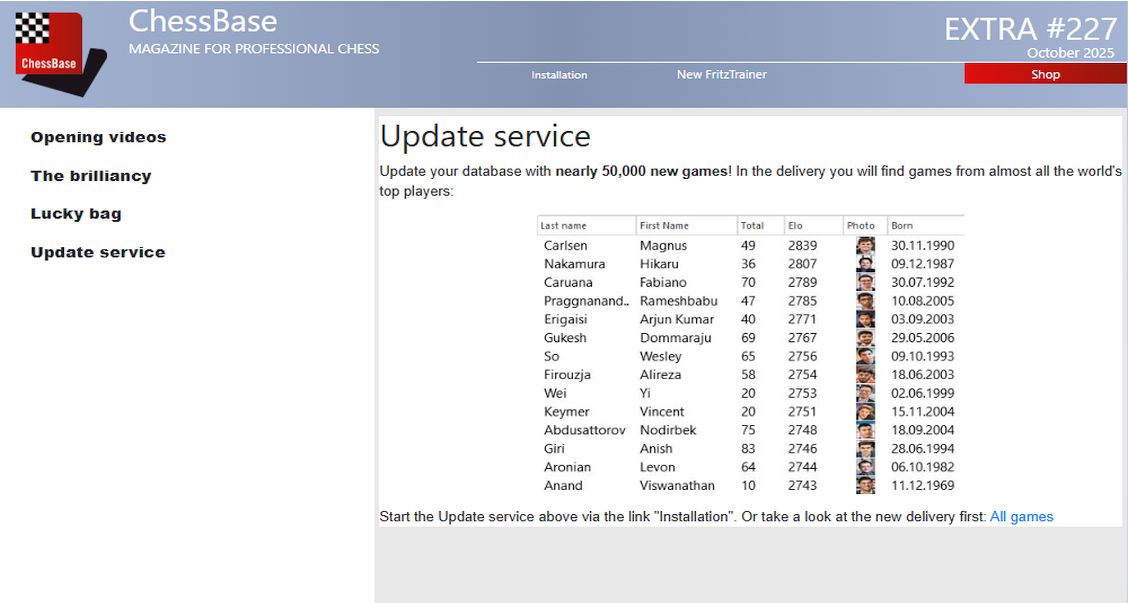1128x603 pixels.
Task: Click Hikaru Nakamura's photo thumbnail
Action: click(865, 264)
